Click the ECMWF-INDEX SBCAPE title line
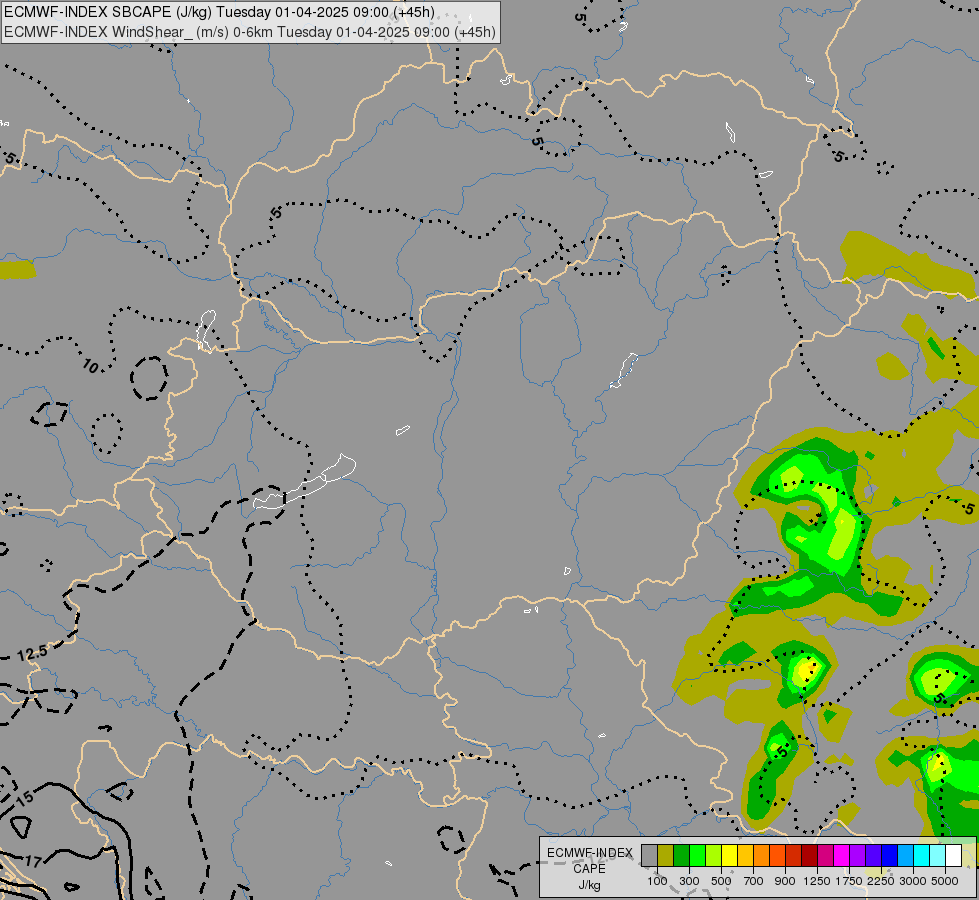 pos(219,12)
